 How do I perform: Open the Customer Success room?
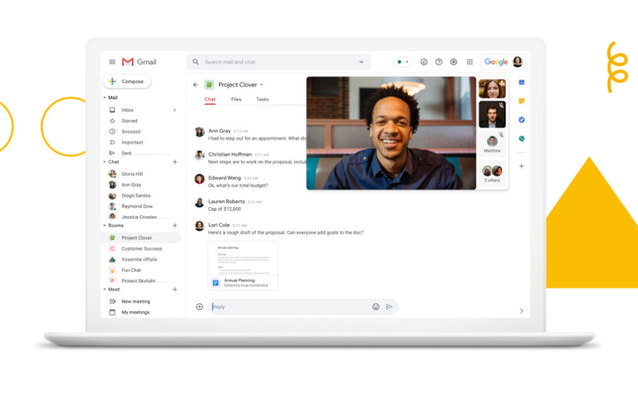(141, 249)
